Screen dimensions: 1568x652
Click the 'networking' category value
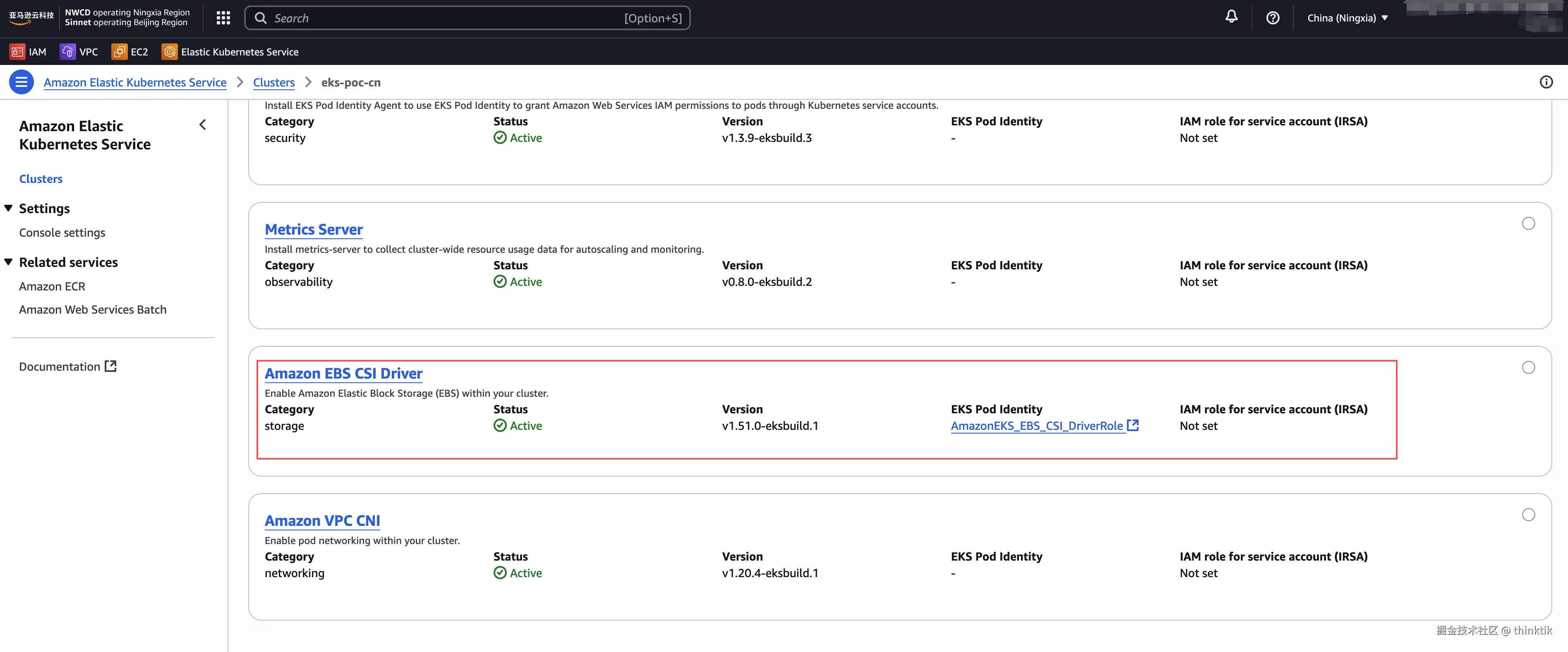tap(295, 573)
